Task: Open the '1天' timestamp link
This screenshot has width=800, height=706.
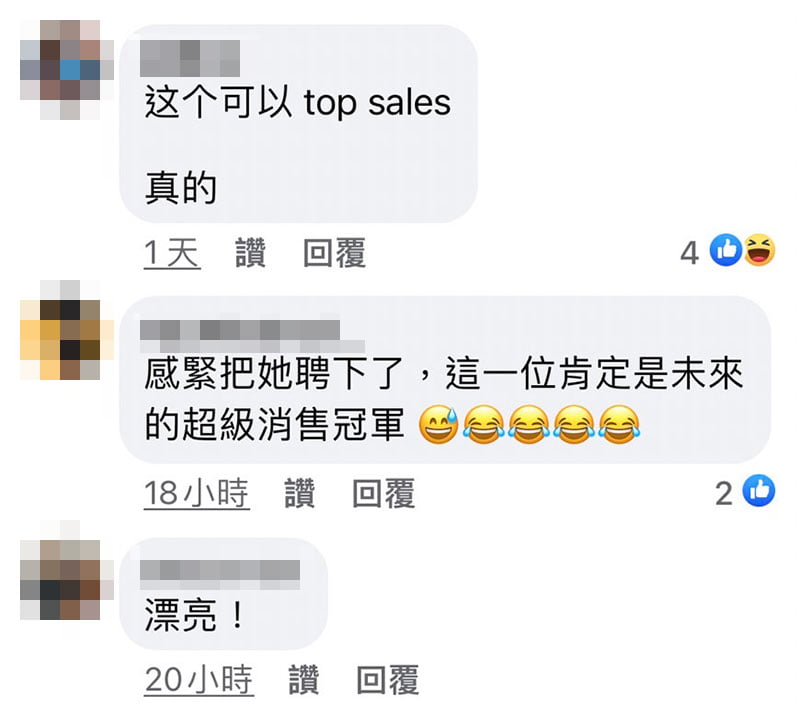Action: click(172, 253)
